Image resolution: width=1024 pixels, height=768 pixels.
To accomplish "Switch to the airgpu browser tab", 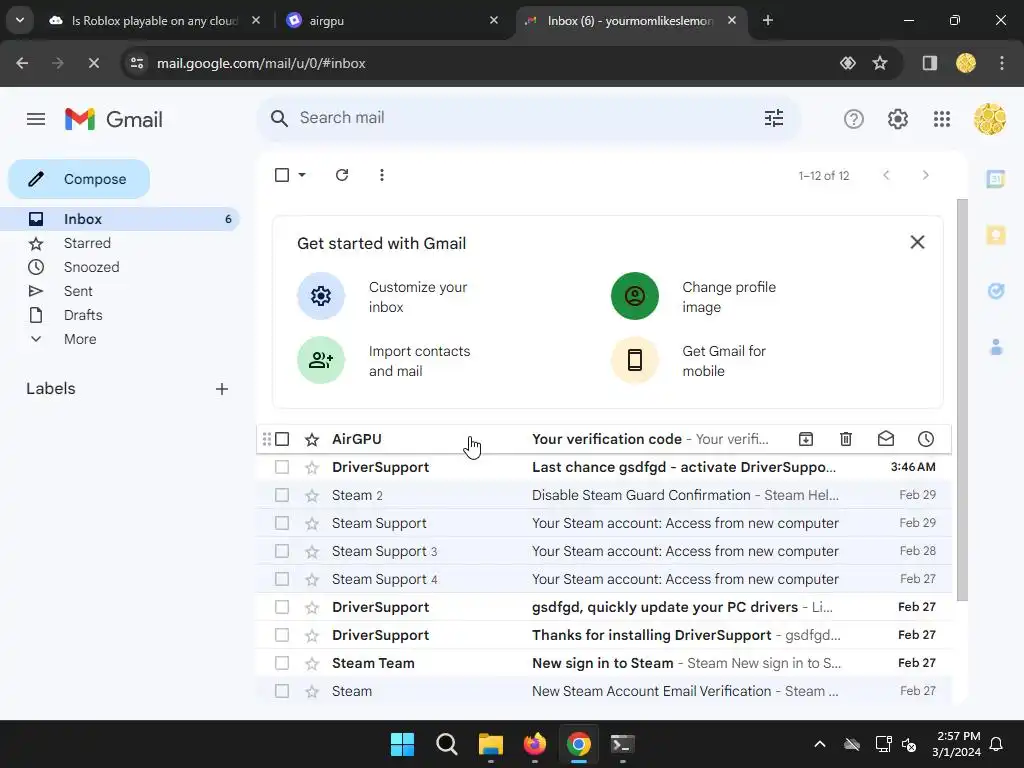I will click(x=392, y=21).
